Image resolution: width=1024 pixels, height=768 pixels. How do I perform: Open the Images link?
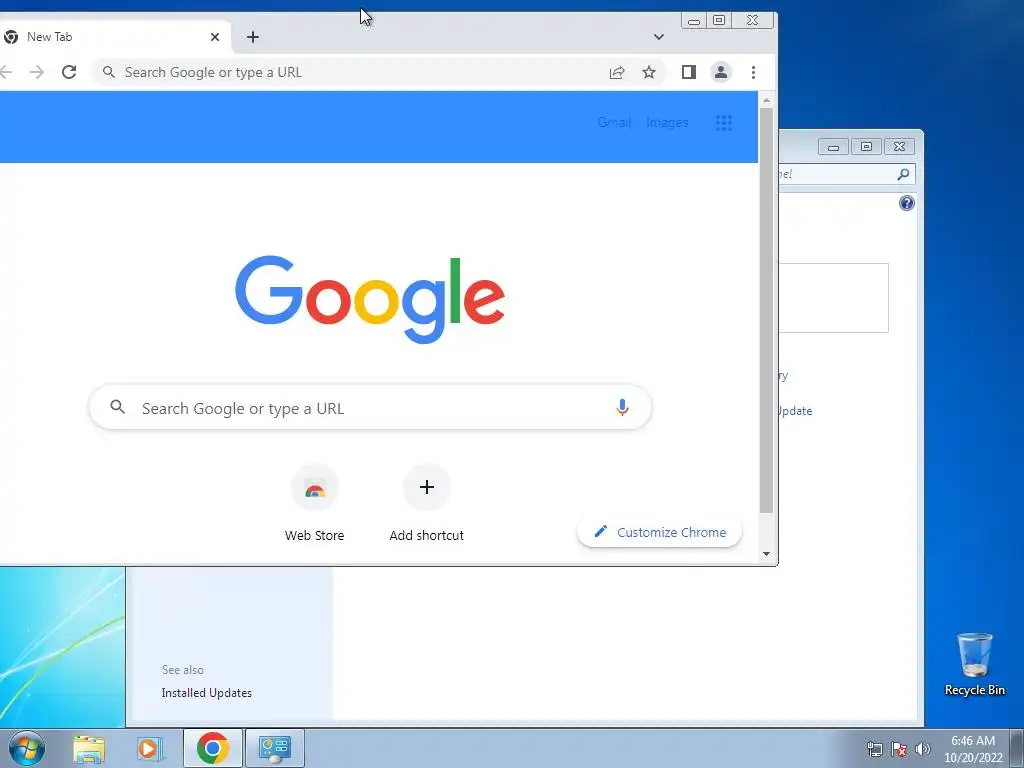pyautogui.click(x=667, y=122)
